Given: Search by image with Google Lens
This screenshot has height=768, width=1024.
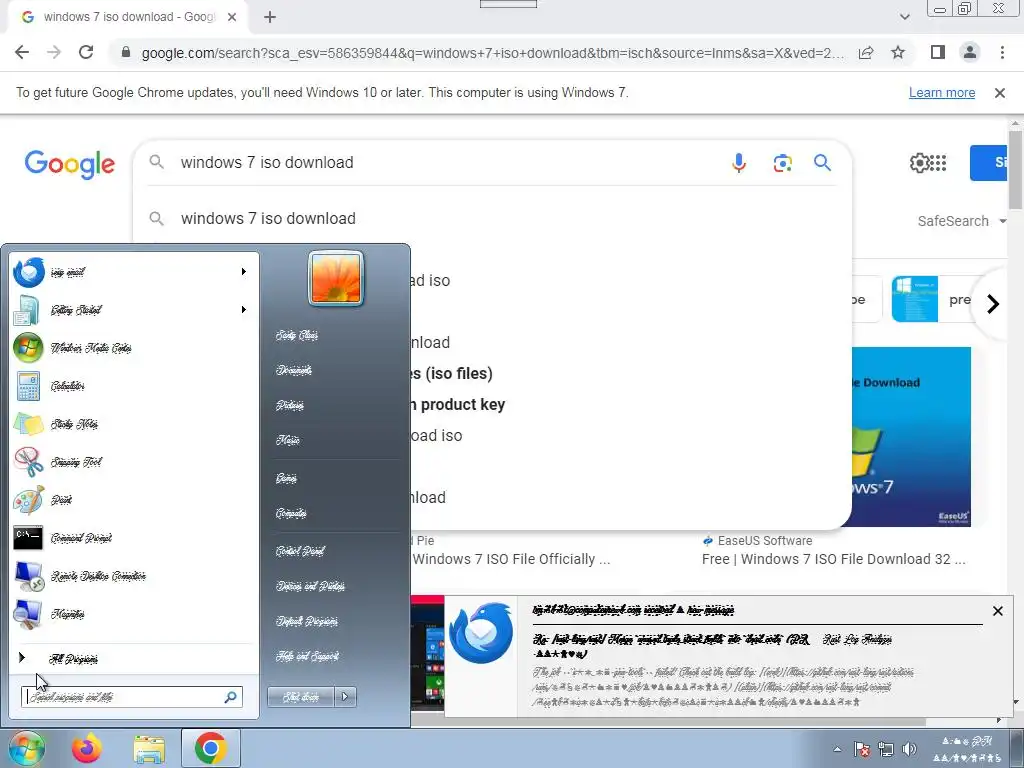Looking at the screenshot, I should (x=782, y=163).
